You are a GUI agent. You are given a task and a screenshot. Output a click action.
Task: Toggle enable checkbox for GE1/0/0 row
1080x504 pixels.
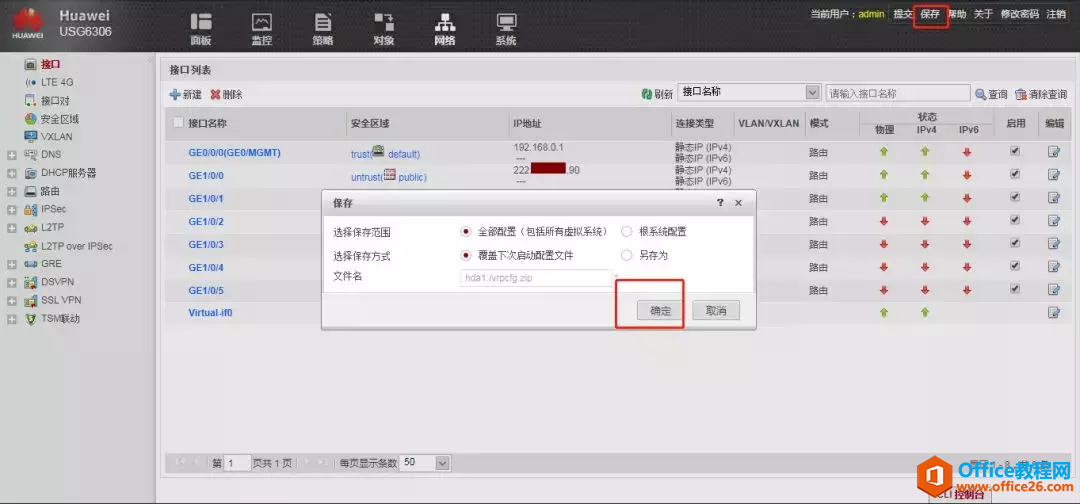coord(1015,174)
